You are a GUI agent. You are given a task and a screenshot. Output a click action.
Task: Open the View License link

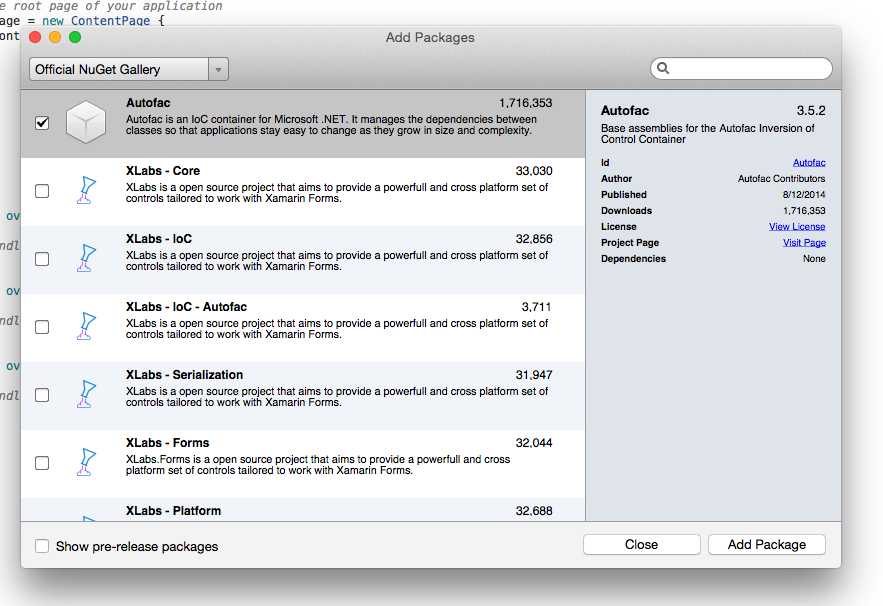[x=797, y=226]
